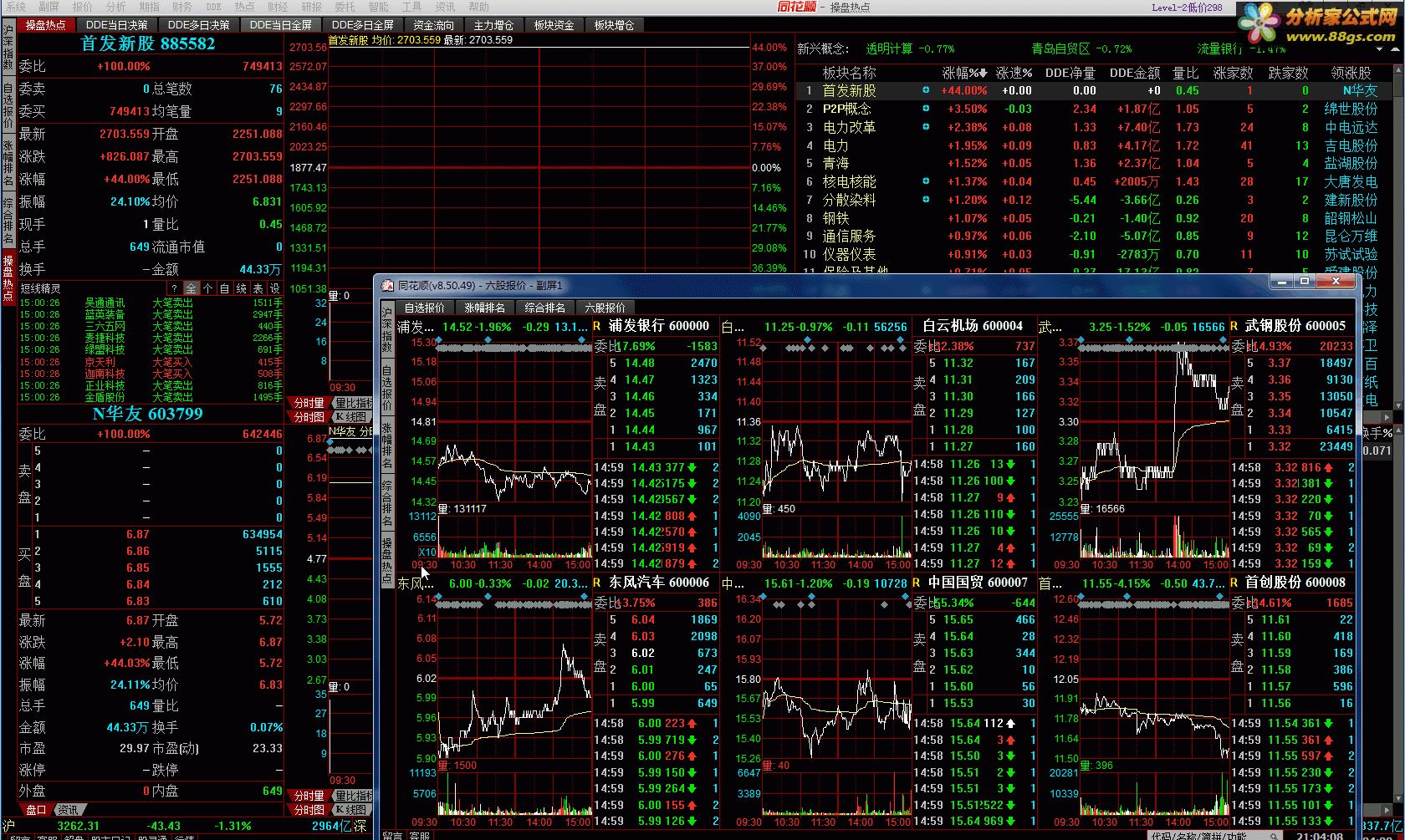Open the 副屏 menu

(x=49, y=7)
